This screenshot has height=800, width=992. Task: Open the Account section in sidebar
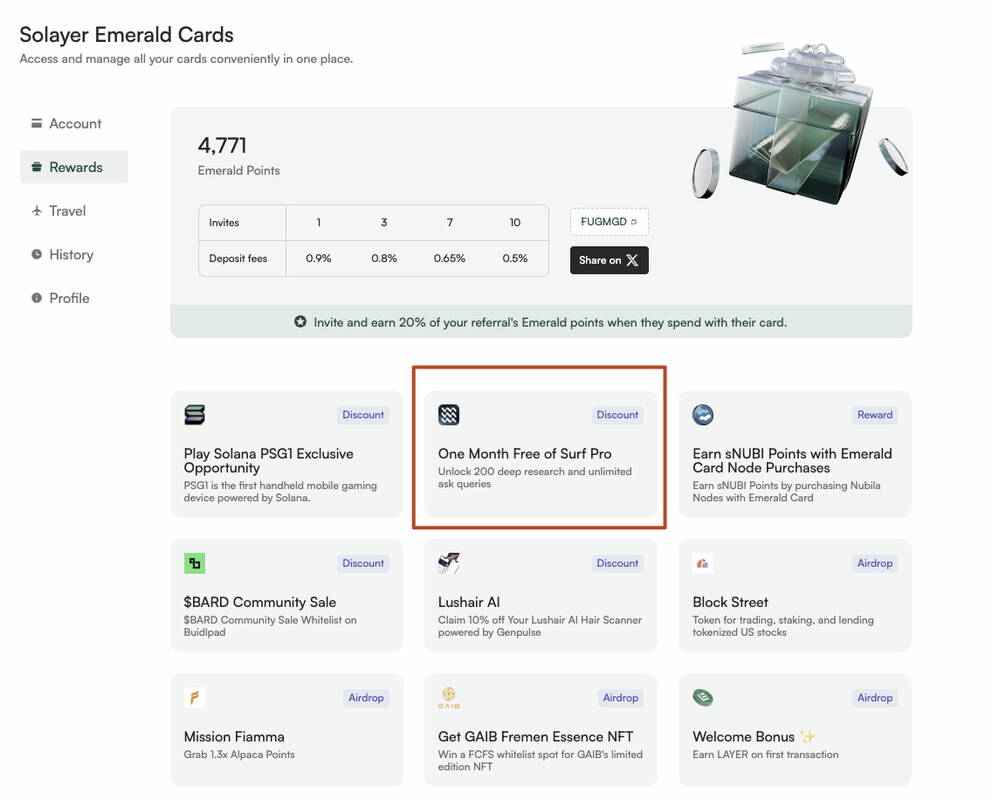click(75, 124)
